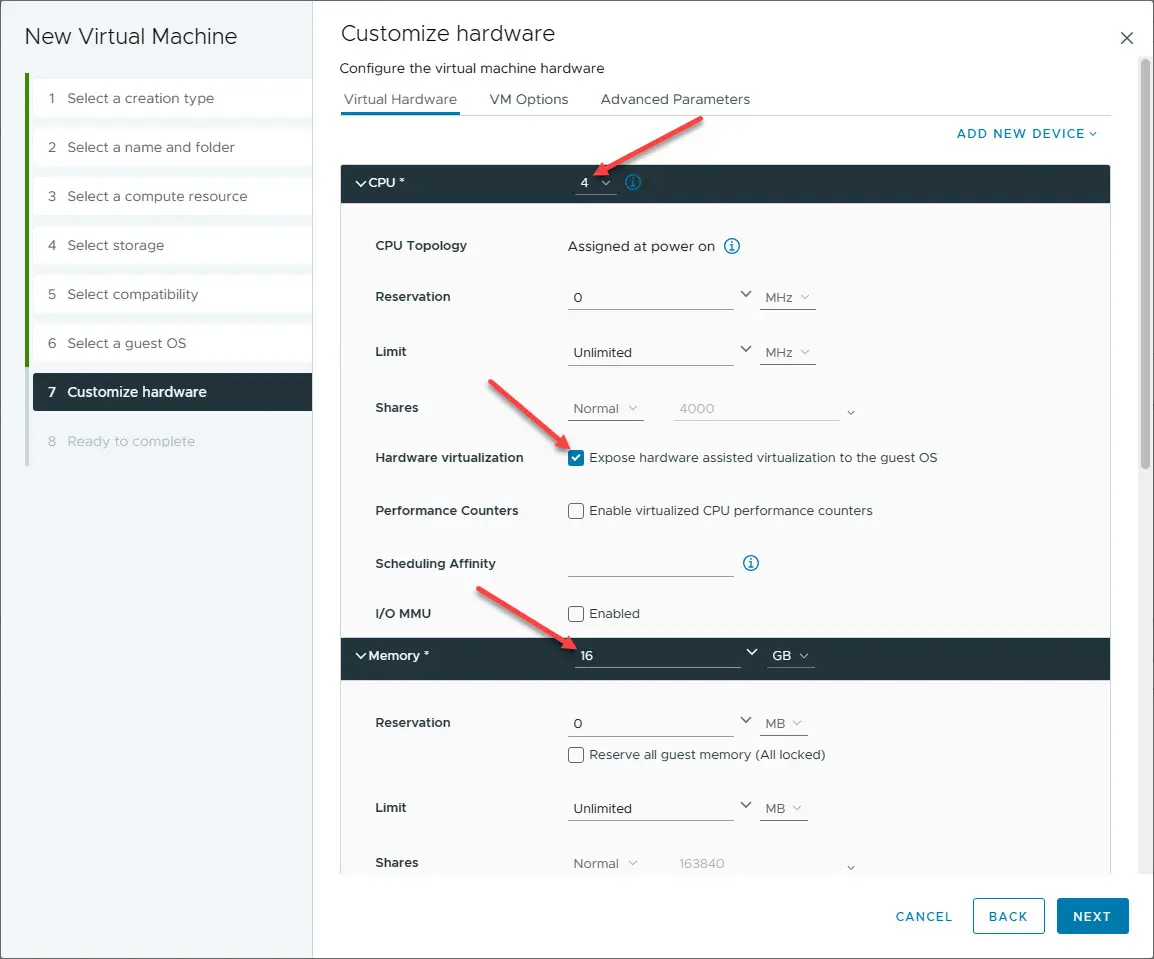This screenshot has width=1154, height=959.
Task: Click the Next button
Action: point(1092,916)
